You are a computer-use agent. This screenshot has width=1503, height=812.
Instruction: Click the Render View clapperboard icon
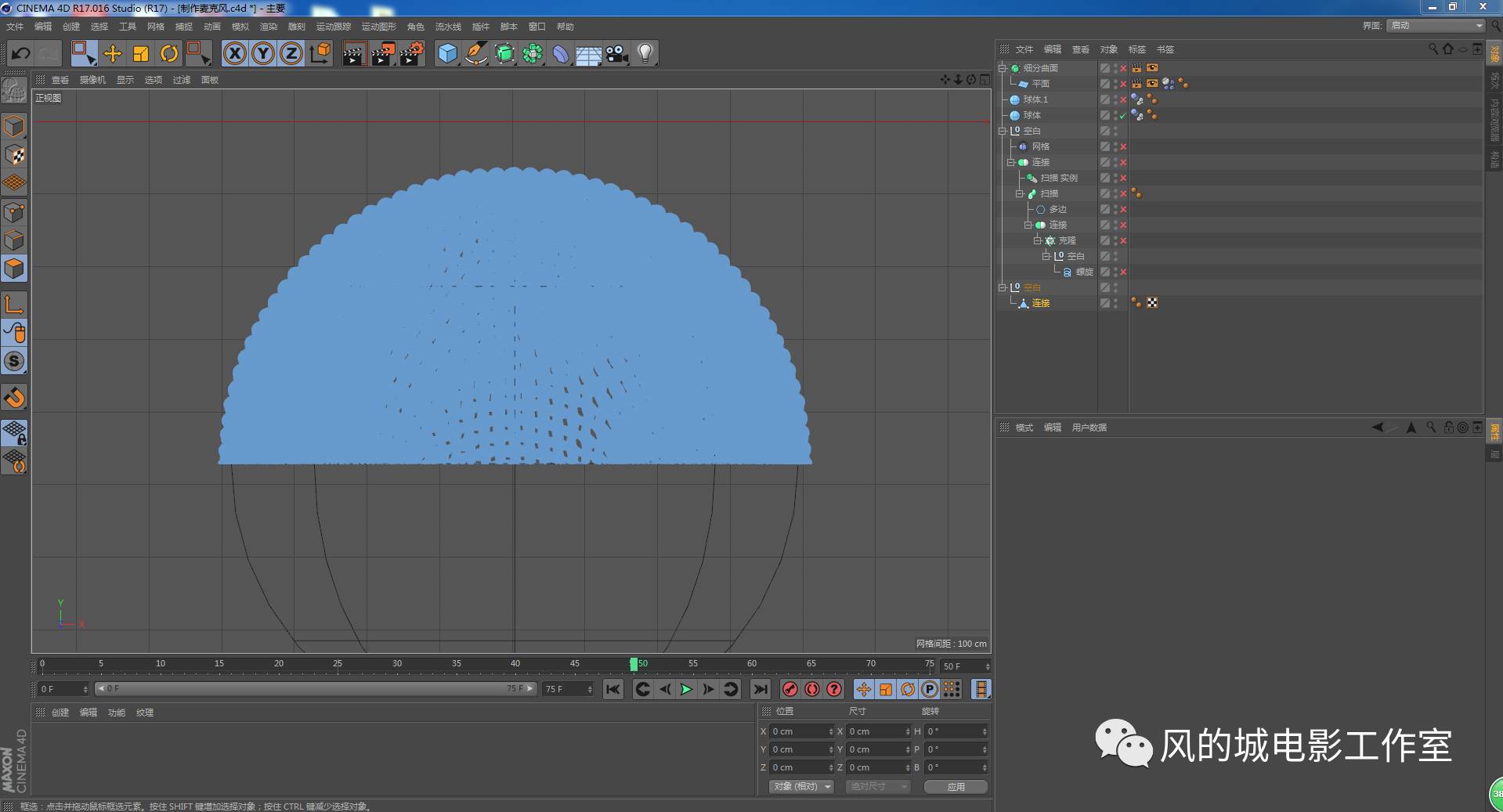pos(354,53)
